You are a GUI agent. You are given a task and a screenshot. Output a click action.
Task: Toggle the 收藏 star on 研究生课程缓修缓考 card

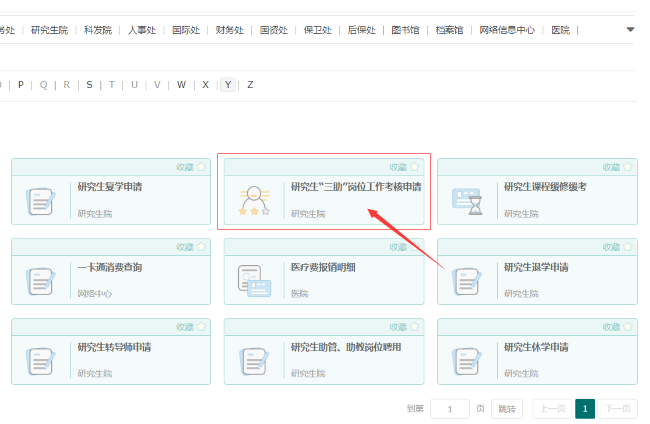(x=627, y=167)
